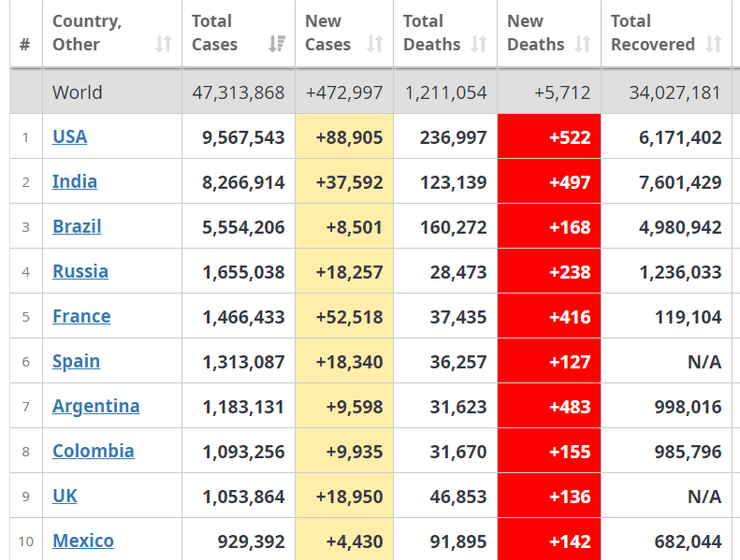Open the Russia country link
740x560 pixels.
click(x=80, y=272)
